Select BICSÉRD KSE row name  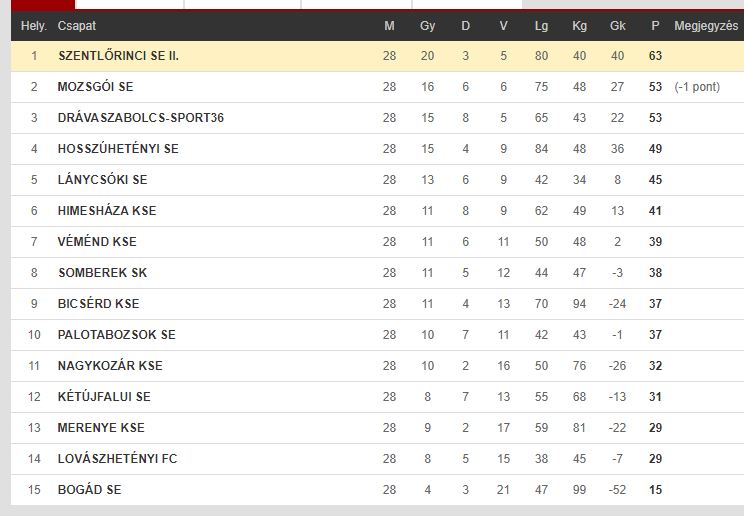click(98, 304)
